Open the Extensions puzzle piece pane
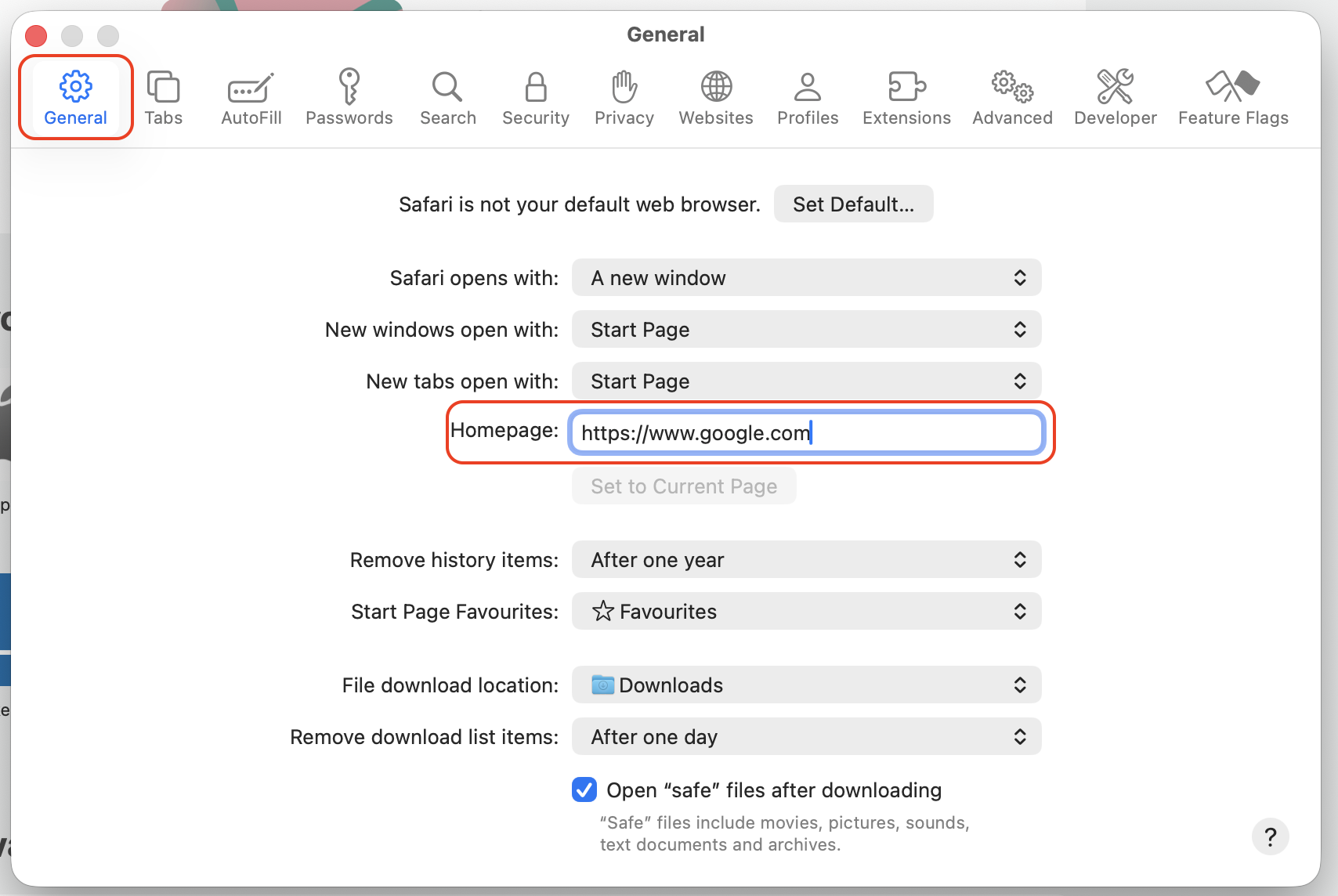The image size is (1338, 896). point(906,98)
